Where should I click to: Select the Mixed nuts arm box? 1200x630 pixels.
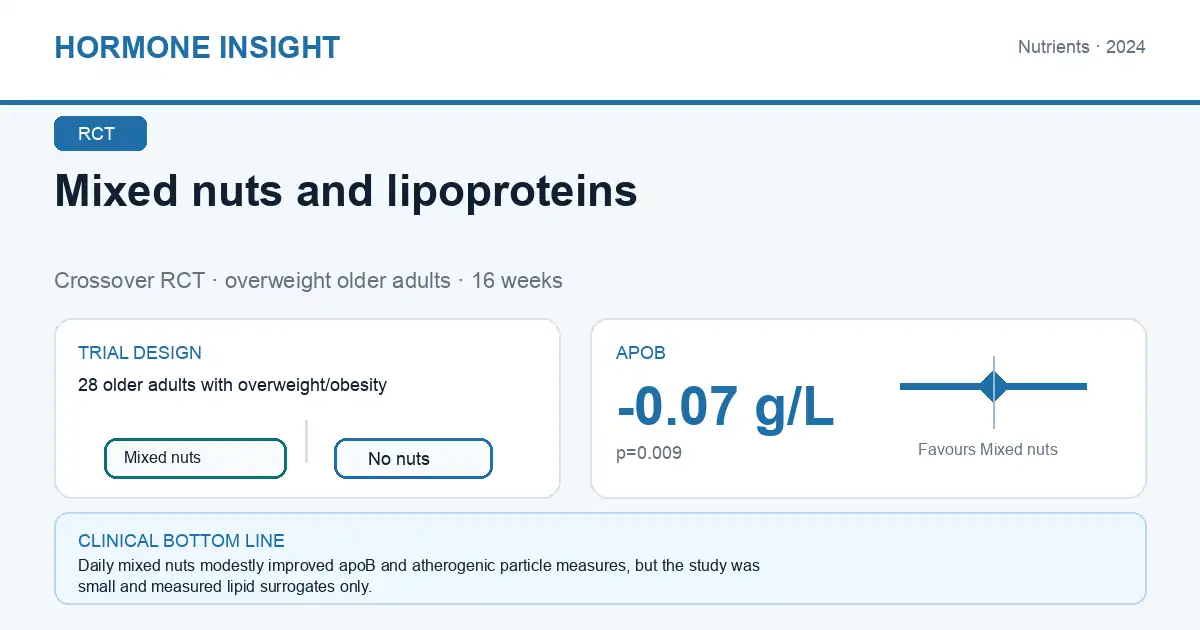(196, 458)
